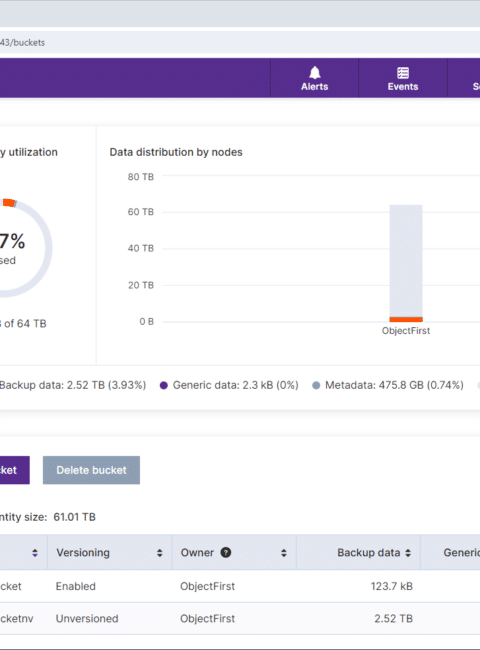This screenshot has height=650, width=480.
Task: Click the '123.7 kB' backup data cell
Action: (392, 586)
